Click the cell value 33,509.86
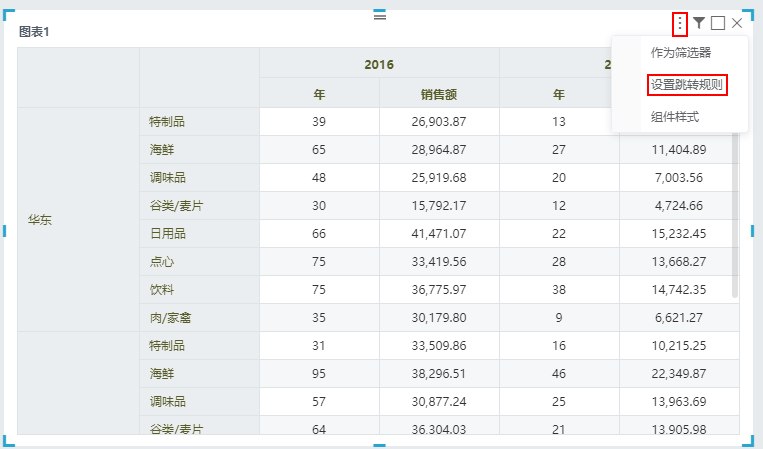The height and width of the screenshot is (449, 763). 439,346
